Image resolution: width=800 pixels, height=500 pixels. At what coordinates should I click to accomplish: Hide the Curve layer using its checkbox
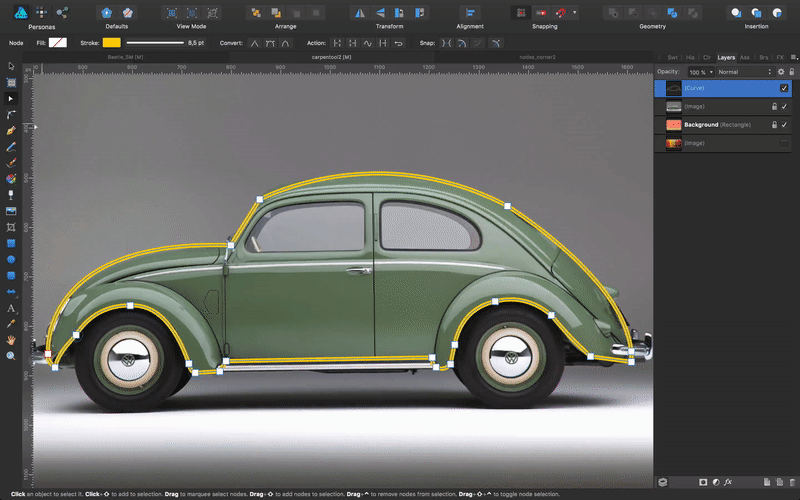[784, 88]
